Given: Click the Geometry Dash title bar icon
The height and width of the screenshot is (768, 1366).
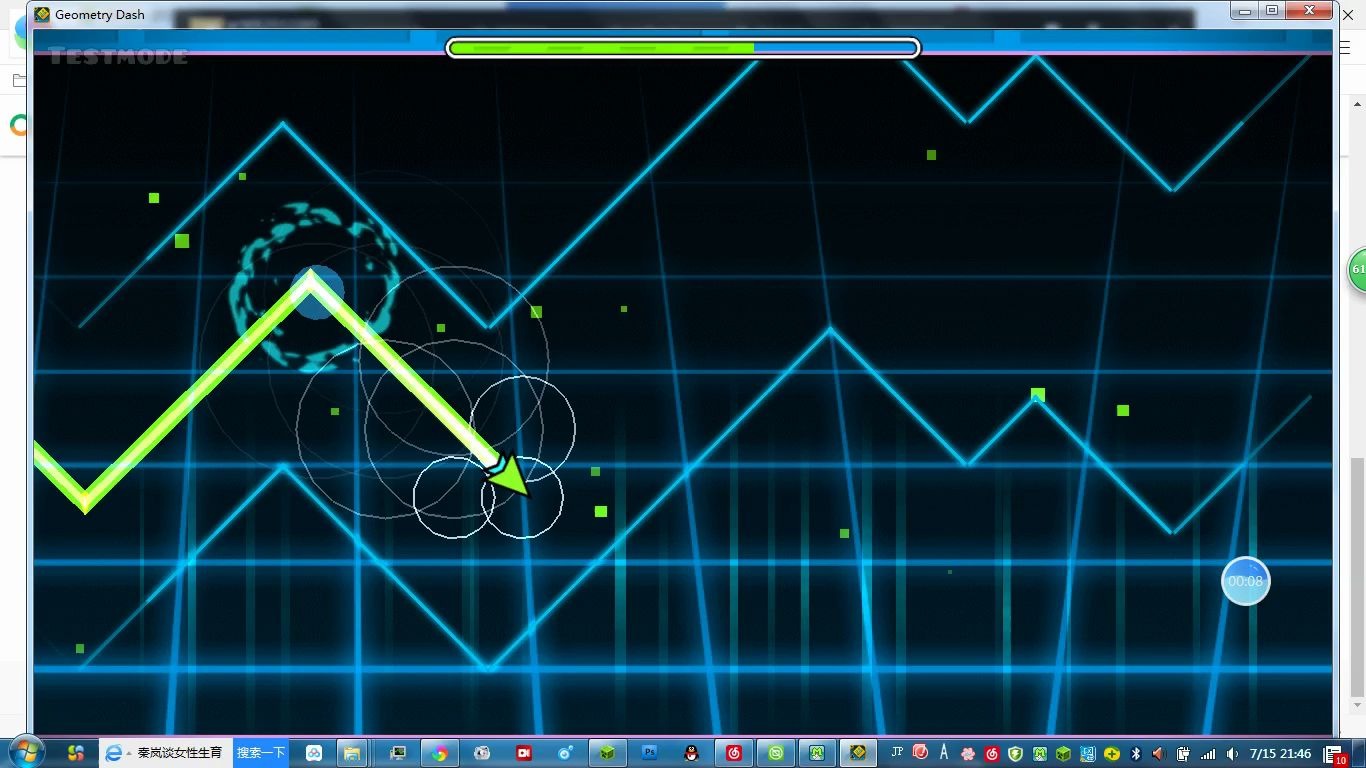Looking at the screenshot, I should [x=42, y=14].
